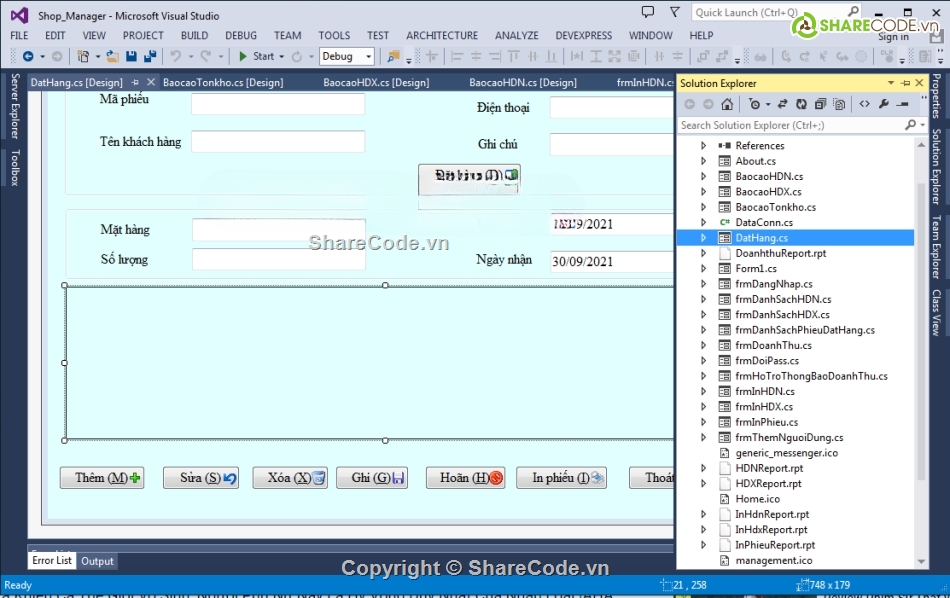Screen dimensions: 950x598
Task: Click the Save All icon
Action: [150, 56]
